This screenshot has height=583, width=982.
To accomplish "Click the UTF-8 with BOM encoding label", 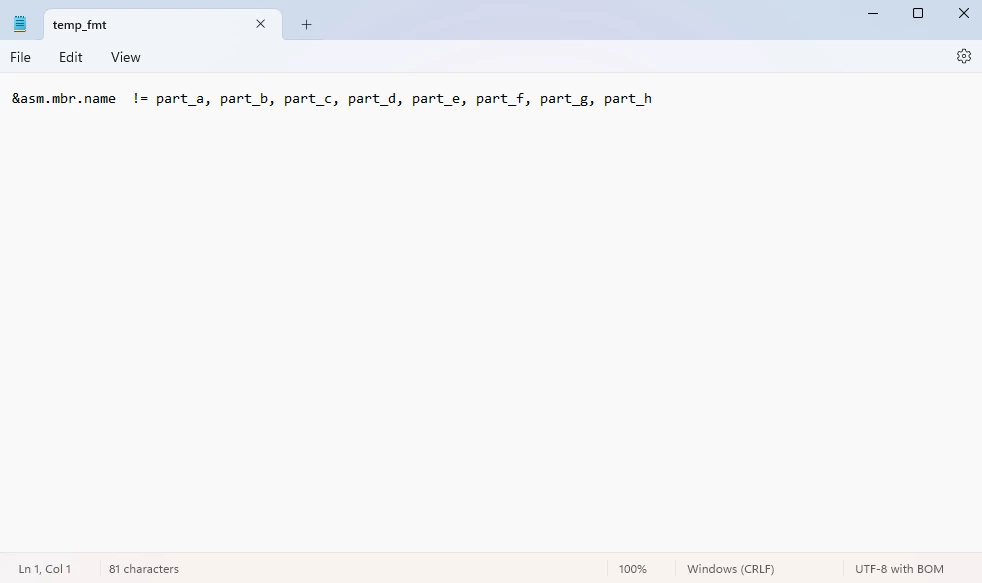I will [898, 568].
